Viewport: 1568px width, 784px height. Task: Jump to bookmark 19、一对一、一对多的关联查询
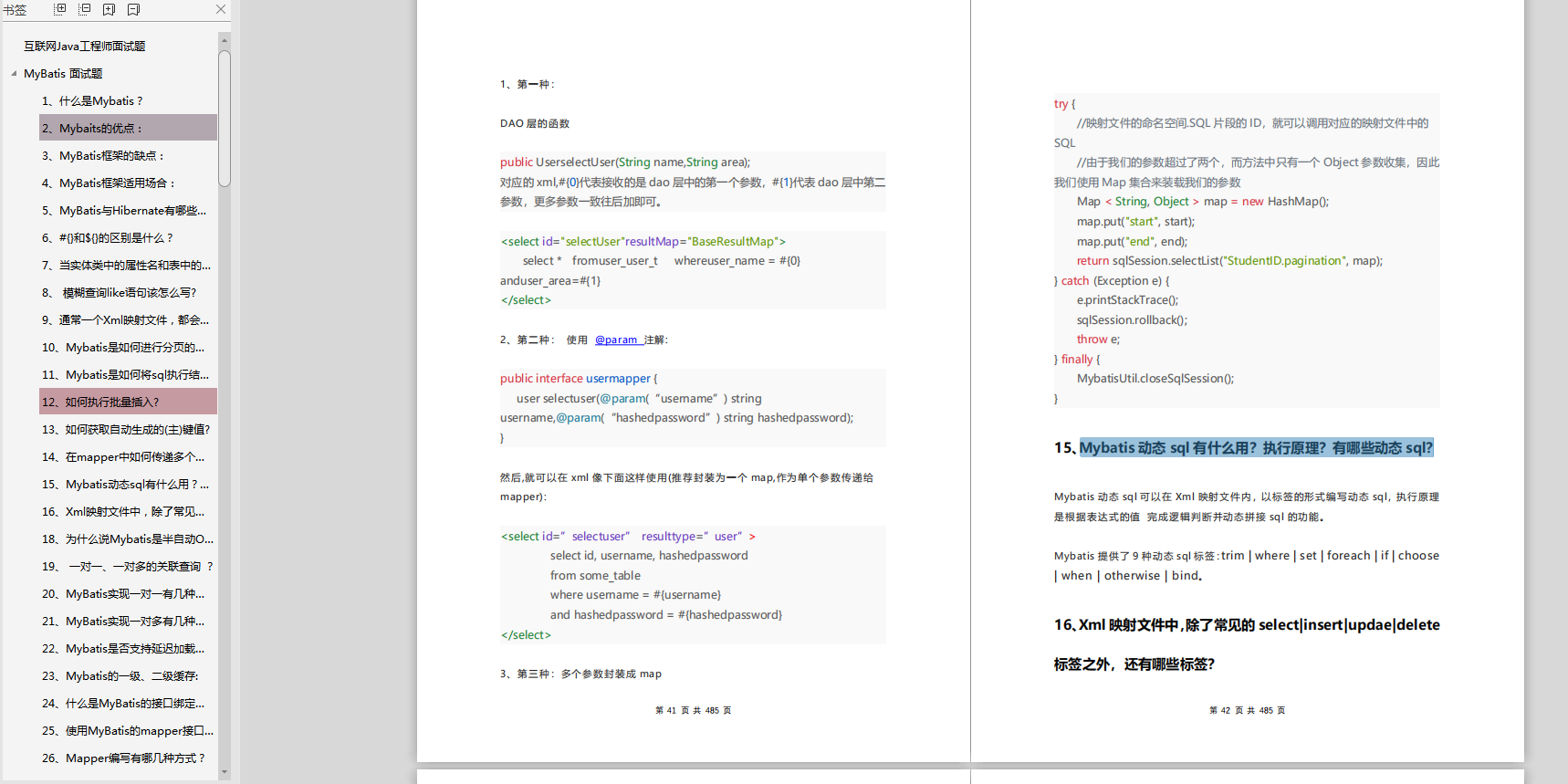[128, 566]
